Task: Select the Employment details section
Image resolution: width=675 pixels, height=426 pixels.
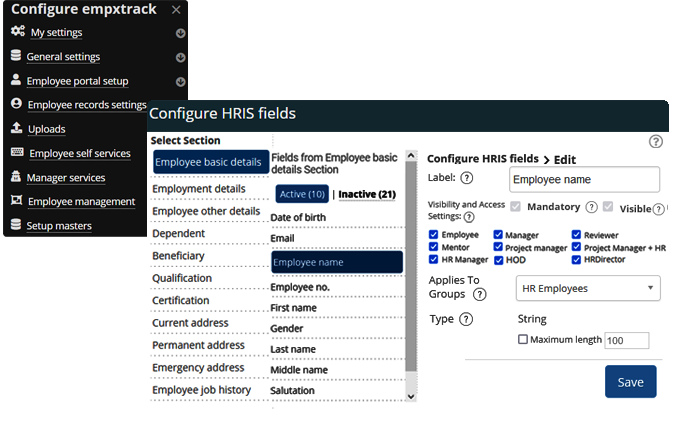Action: [199, 189]
